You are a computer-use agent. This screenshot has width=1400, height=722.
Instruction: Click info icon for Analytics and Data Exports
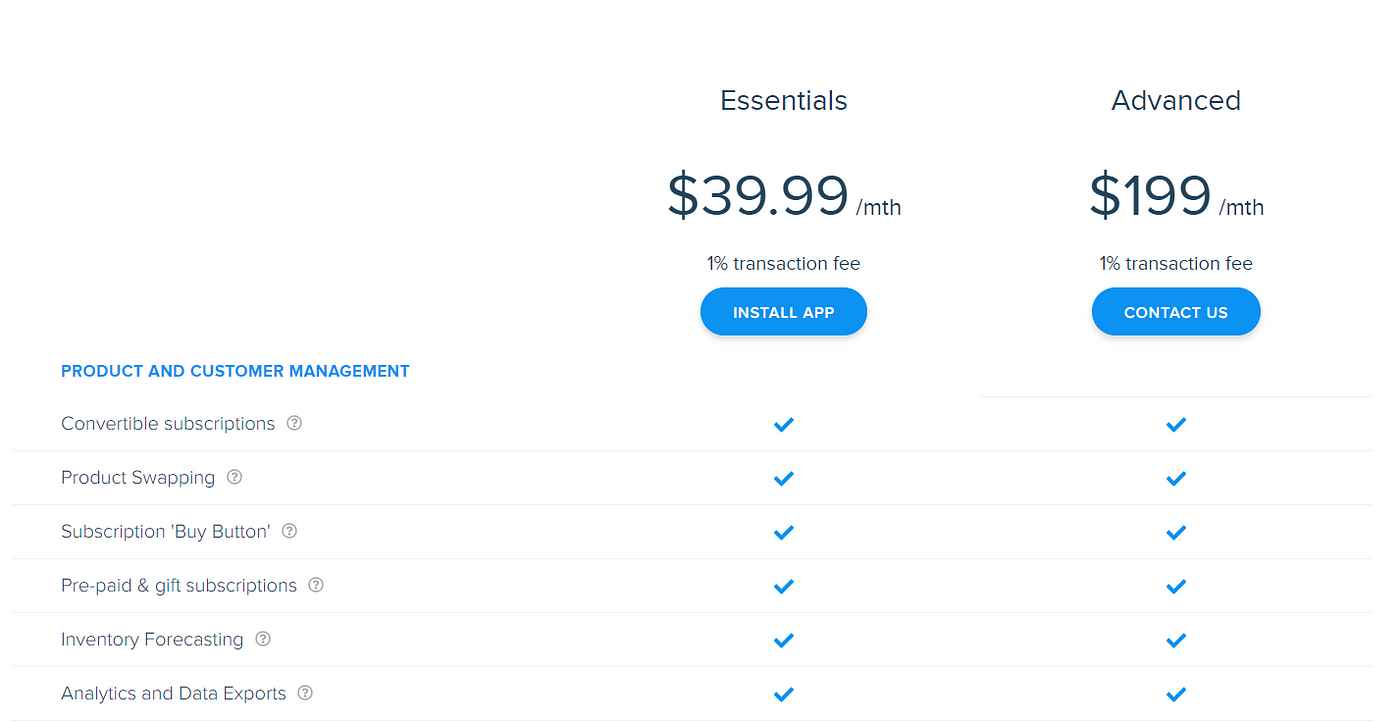(306, 693)
